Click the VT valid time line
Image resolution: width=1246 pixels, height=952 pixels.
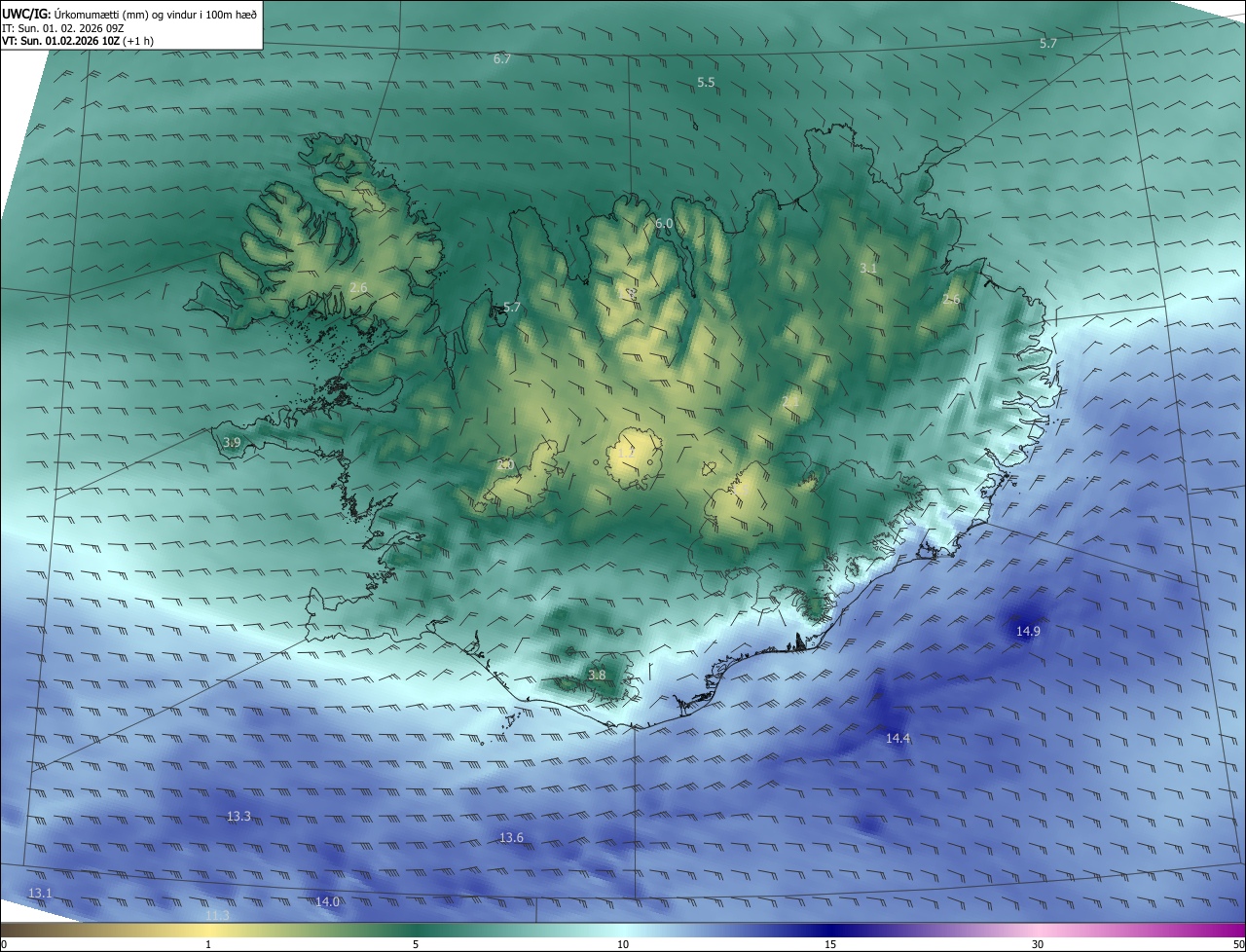click(x=77, y=41)
